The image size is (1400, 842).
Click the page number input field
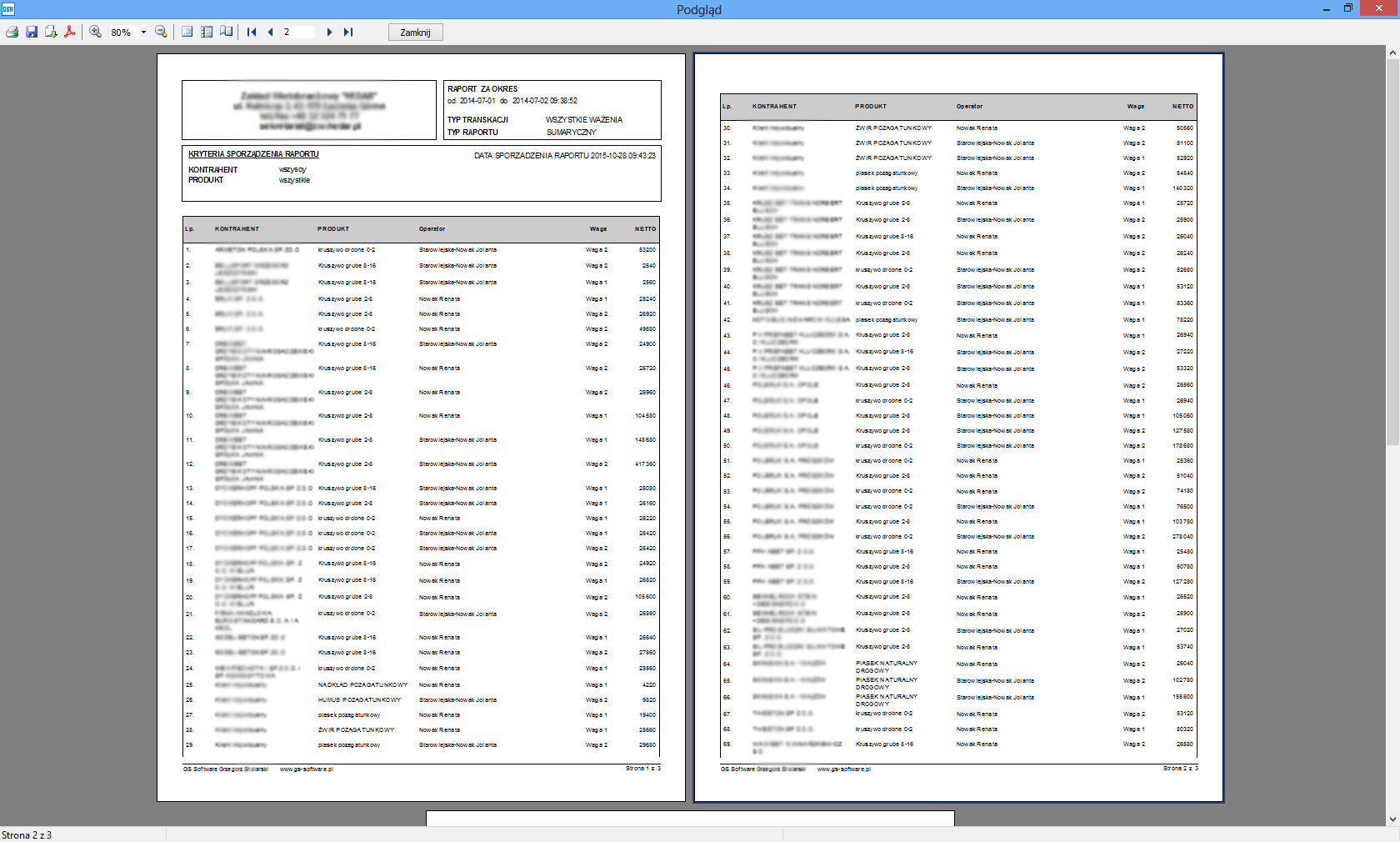297,33
